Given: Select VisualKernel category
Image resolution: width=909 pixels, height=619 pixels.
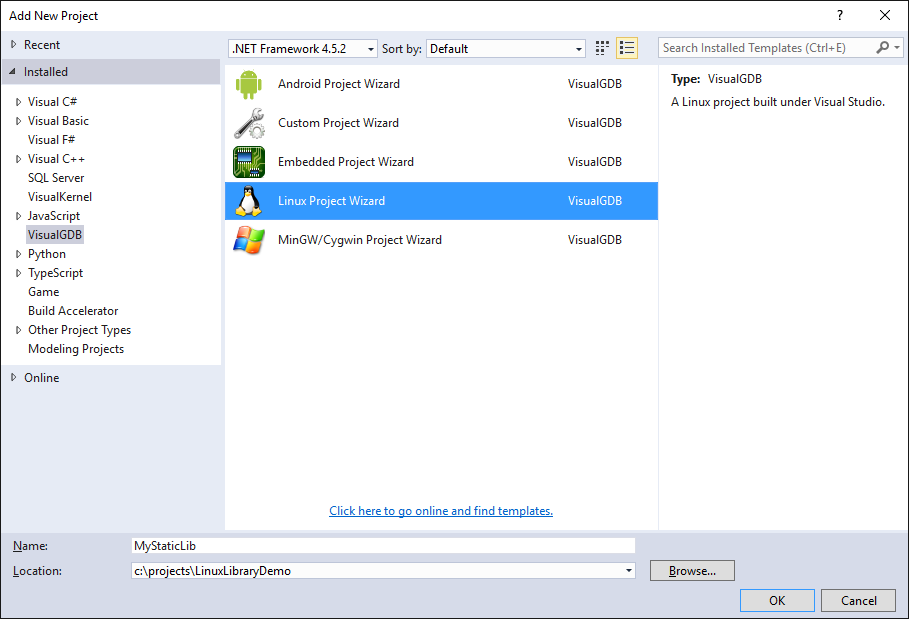Looking at the screenshot, I should [x=60, y=197].
